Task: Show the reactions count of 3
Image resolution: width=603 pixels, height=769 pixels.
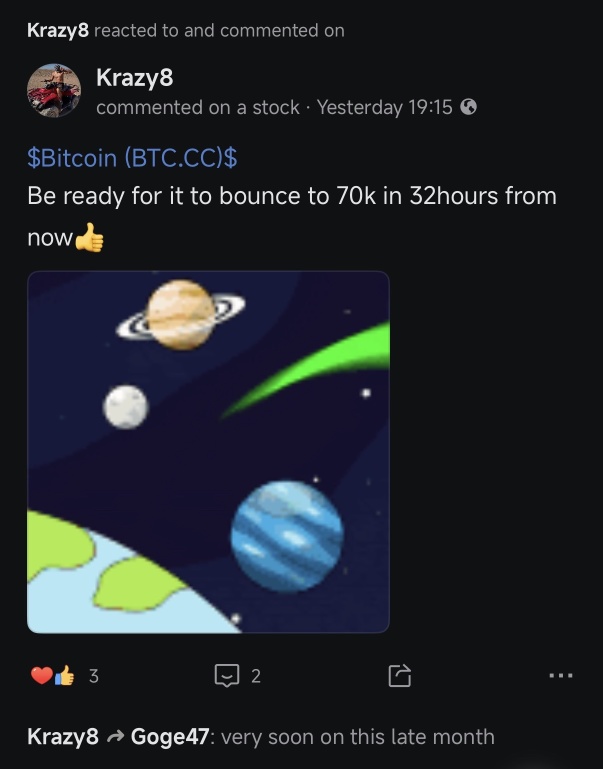Action: point(94,676)
